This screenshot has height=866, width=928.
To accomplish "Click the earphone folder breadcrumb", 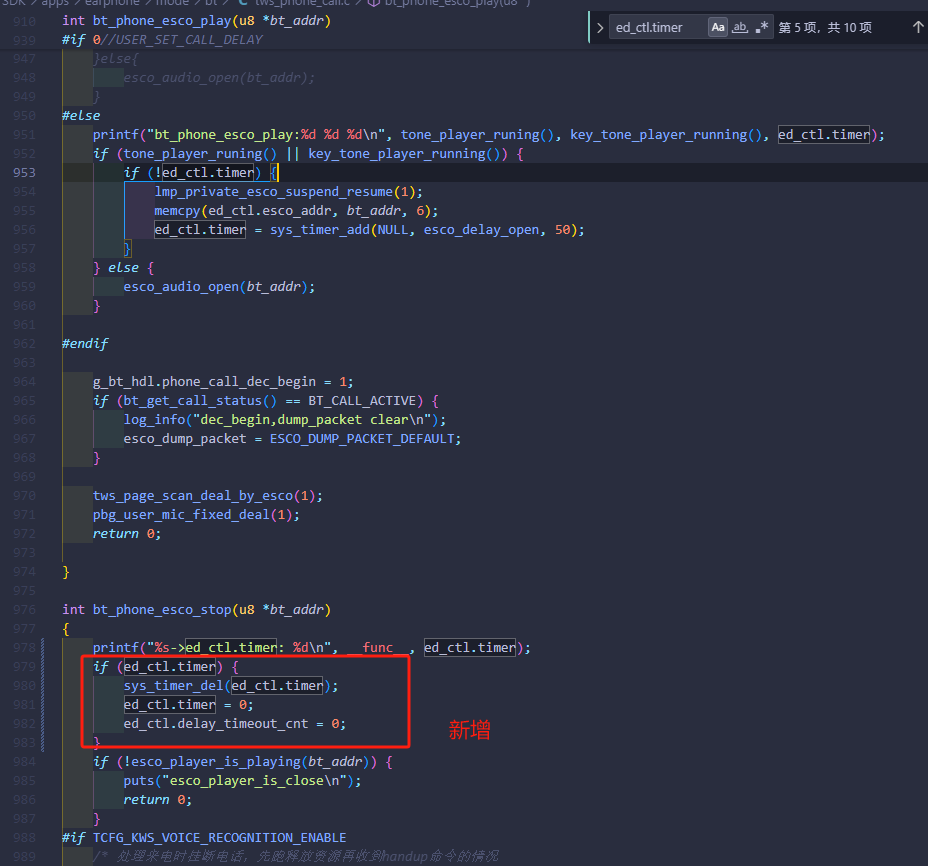I will pyautogui.click(x=112, y=3).
